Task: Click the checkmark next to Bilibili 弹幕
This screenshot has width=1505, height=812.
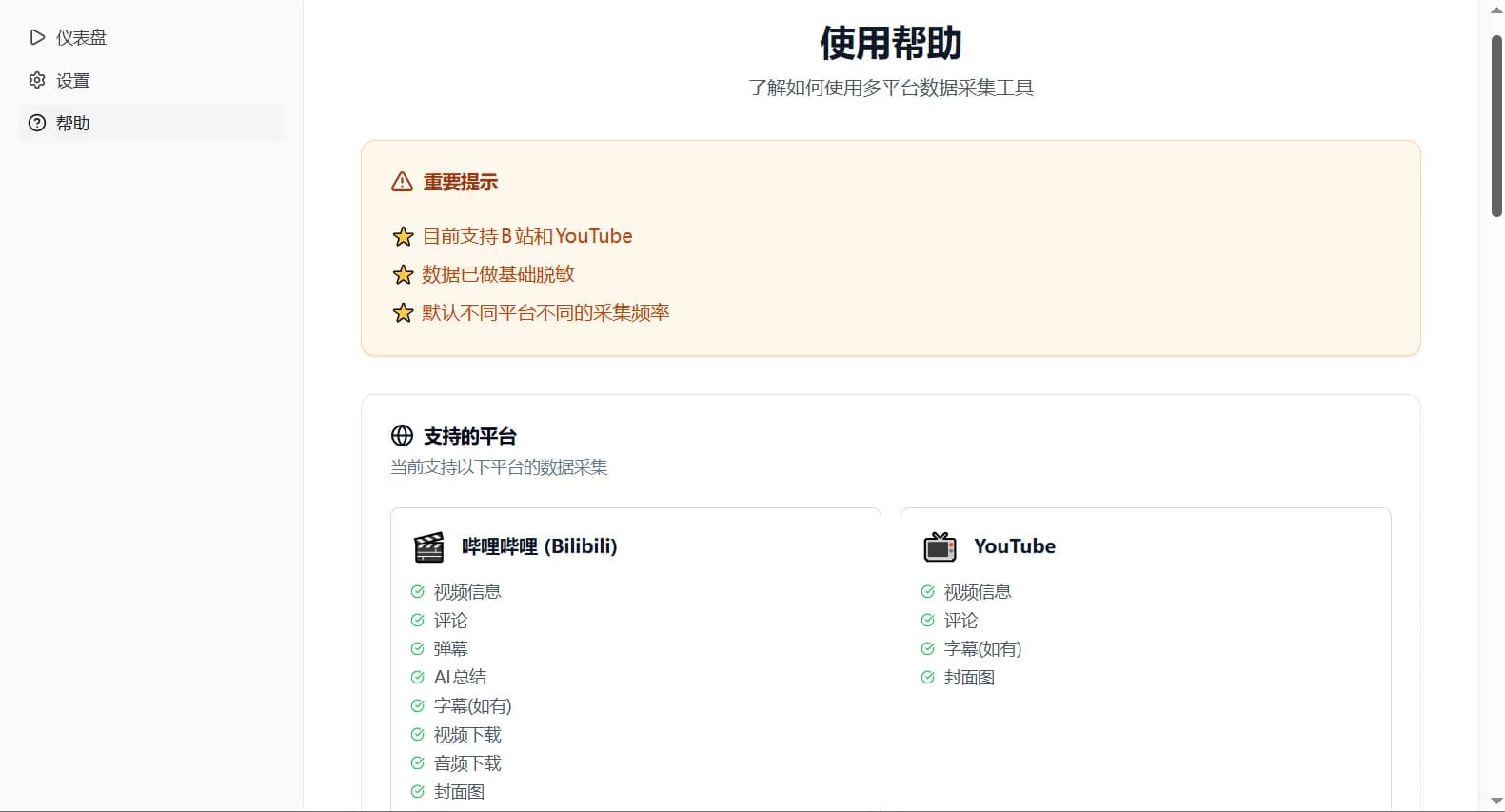Action: pyautogui.click(x=417, y=648)
